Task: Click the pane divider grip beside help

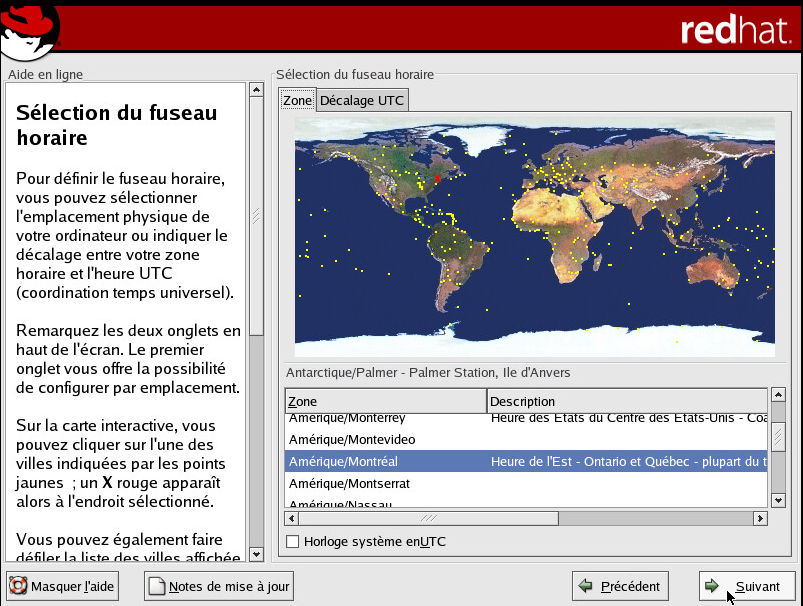Action: [x=256, y=215]
